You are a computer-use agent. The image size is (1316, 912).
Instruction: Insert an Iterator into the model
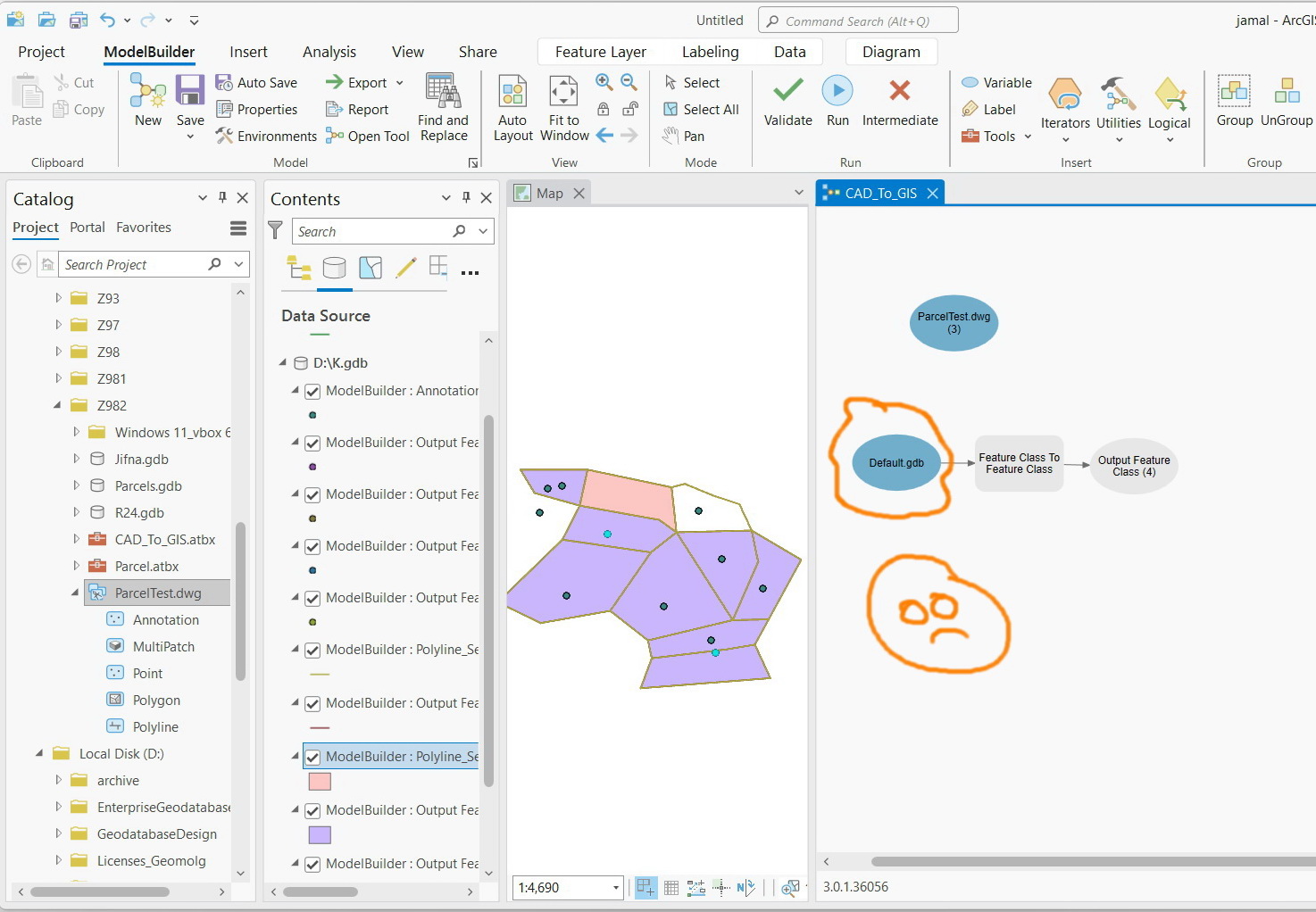(1064, 105)
